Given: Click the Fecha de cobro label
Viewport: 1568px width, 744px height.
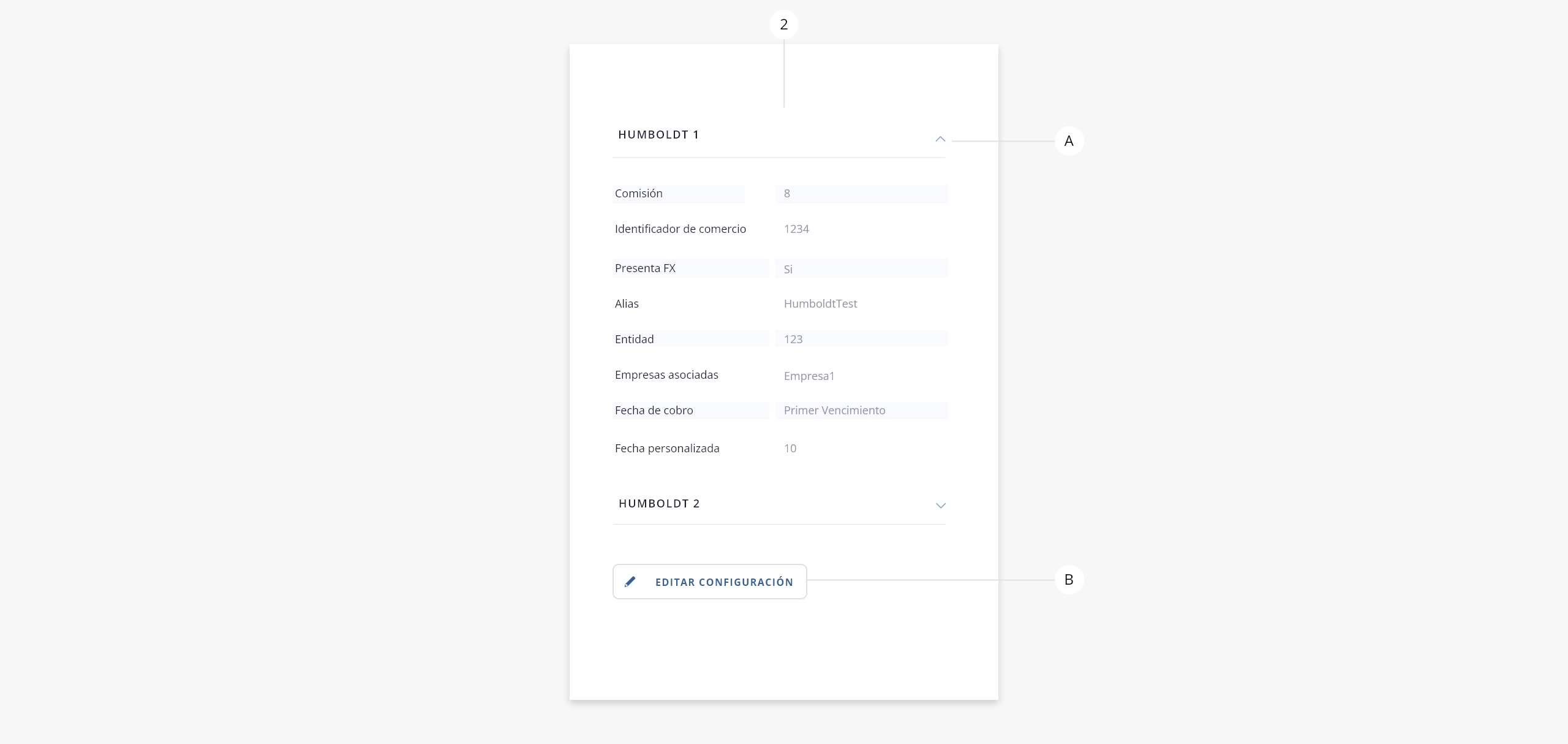Looking at the screenshot, I should click(654, 411).
